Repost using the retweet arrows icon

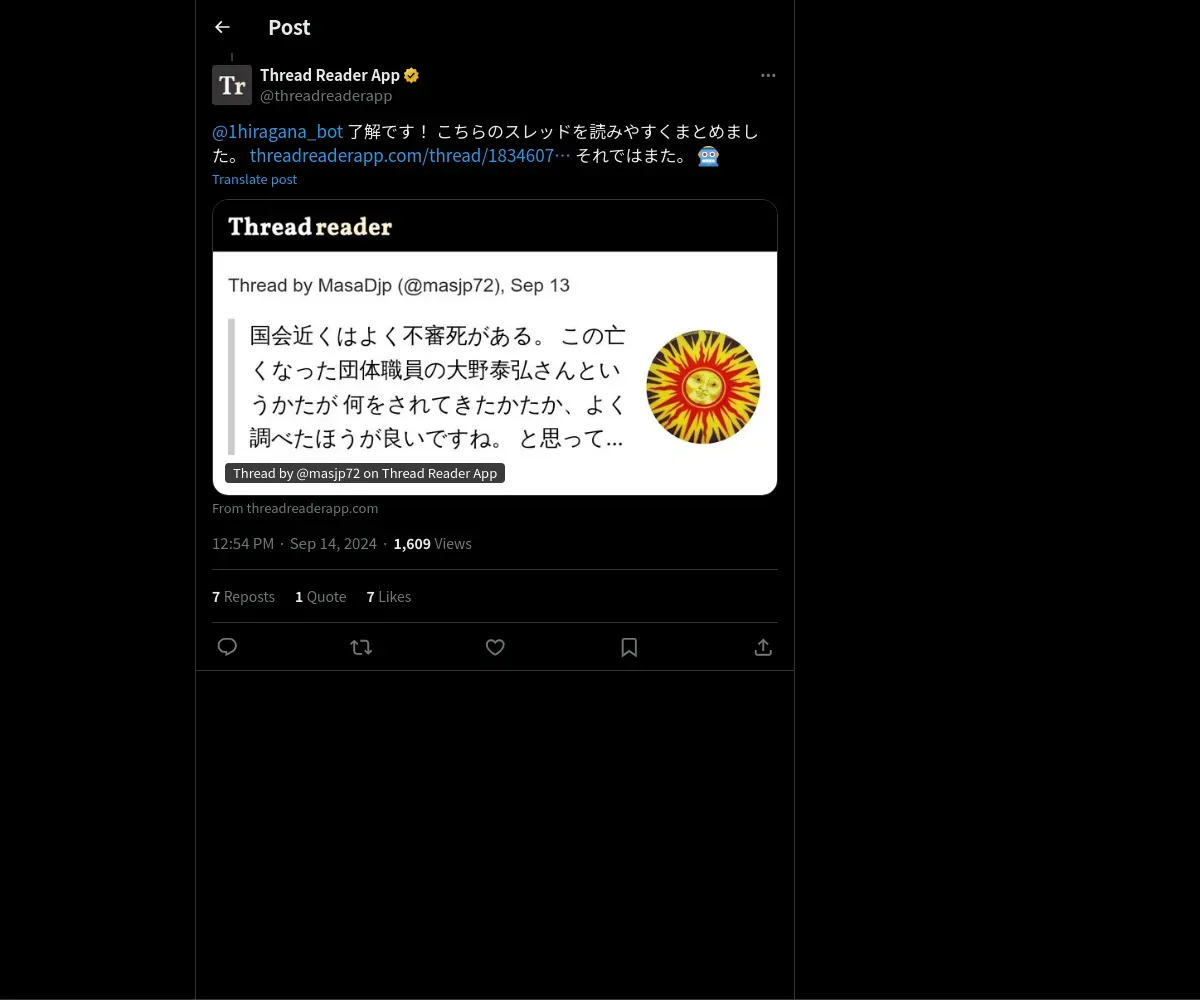361,647
